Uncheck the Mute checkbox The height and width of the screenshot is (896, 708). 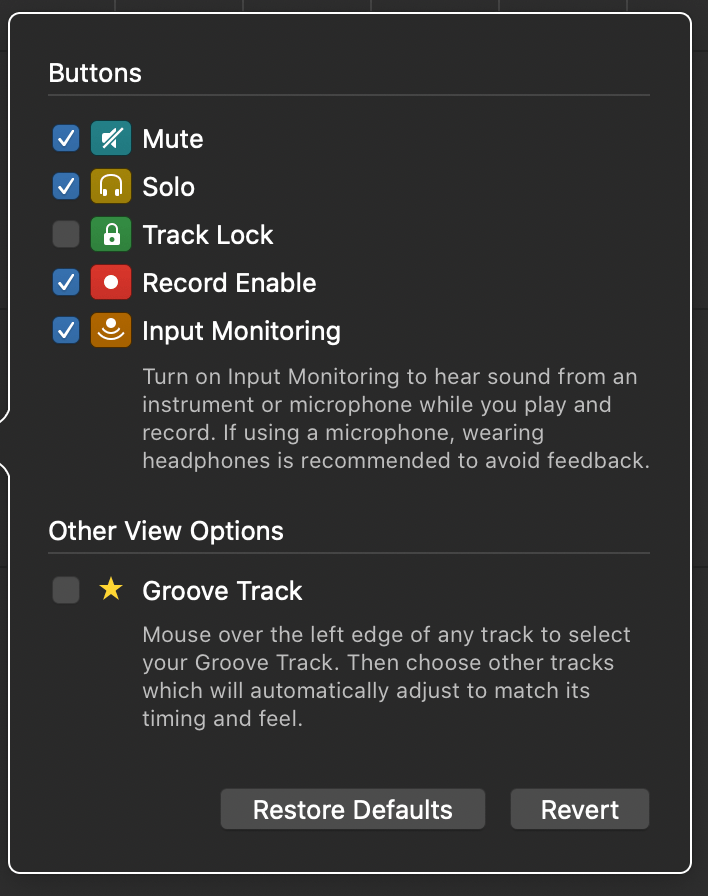point(66,139)
